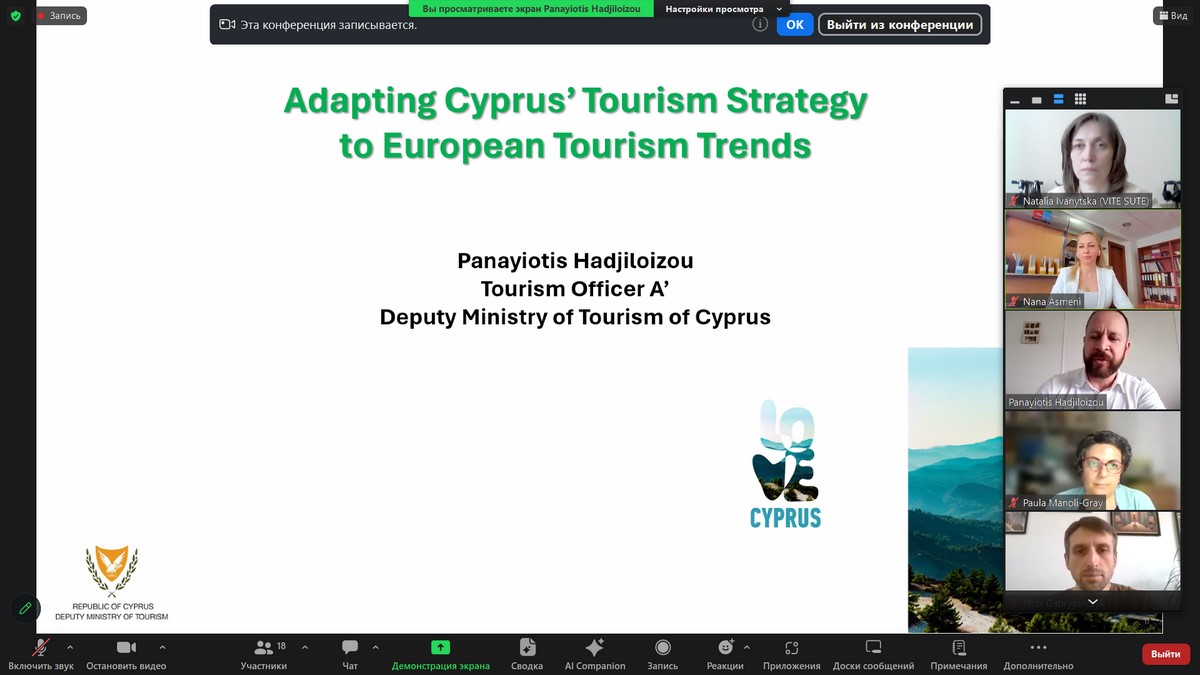Click Выйти из конференции button
Screen dimensions: 1200x675
click(900, 25)
